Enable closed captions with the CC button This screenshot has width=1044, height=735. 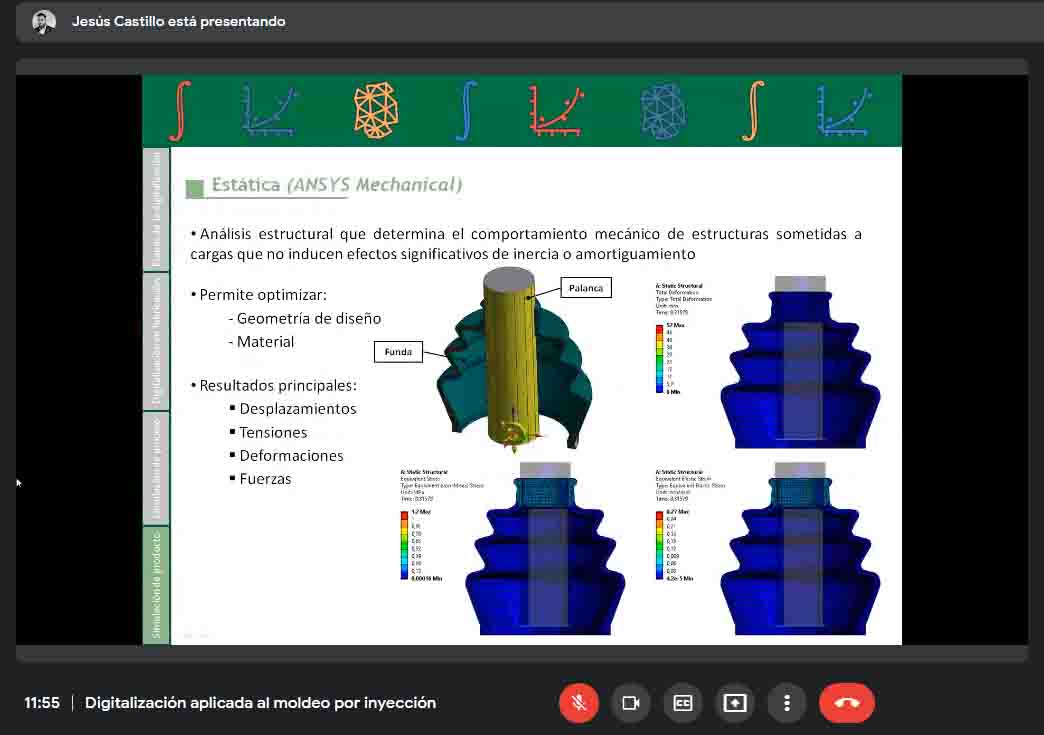click(x=682, y=702)
